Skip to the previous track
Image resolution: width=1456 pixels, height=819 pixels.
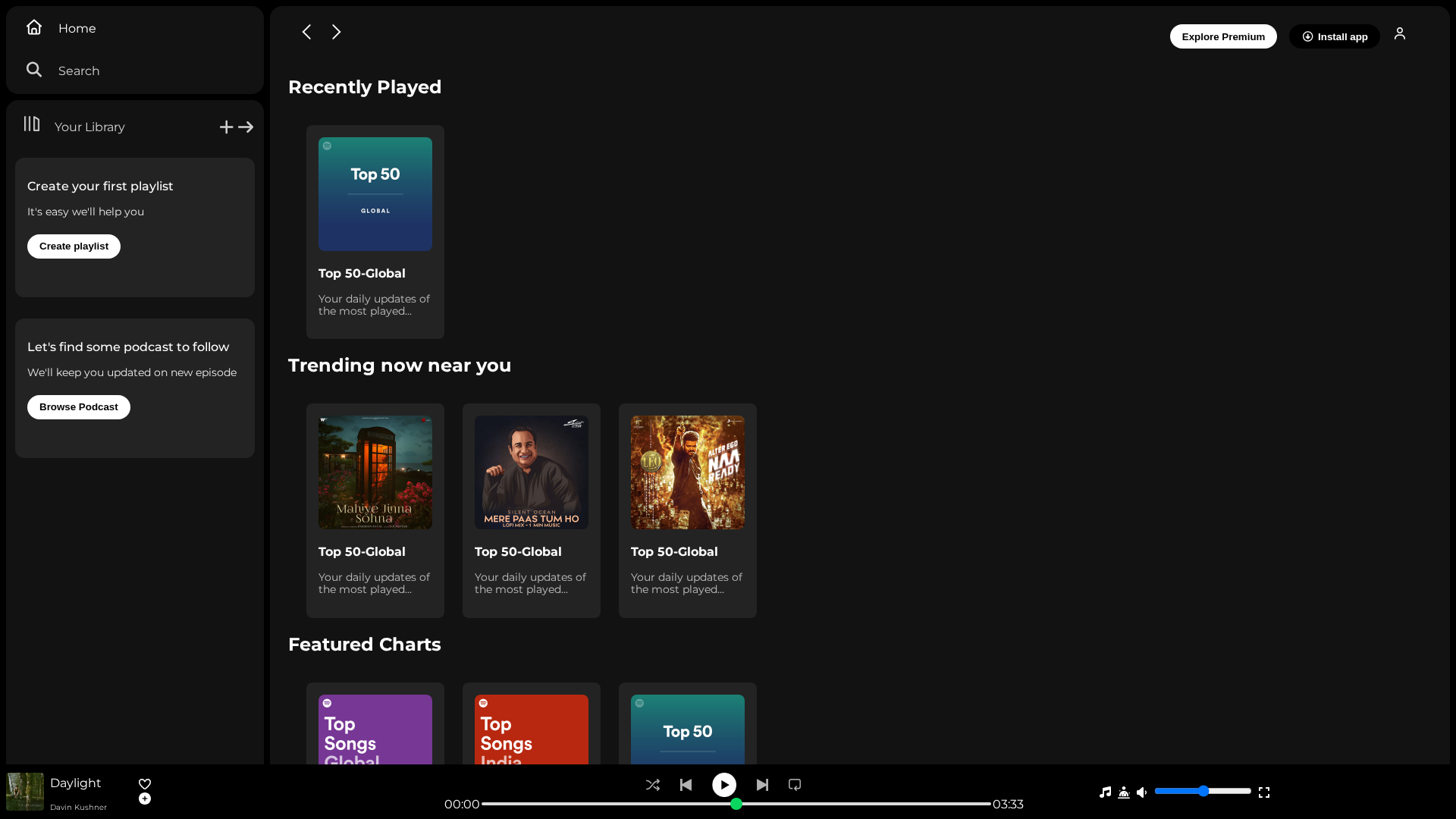click(x=686, y=785)
